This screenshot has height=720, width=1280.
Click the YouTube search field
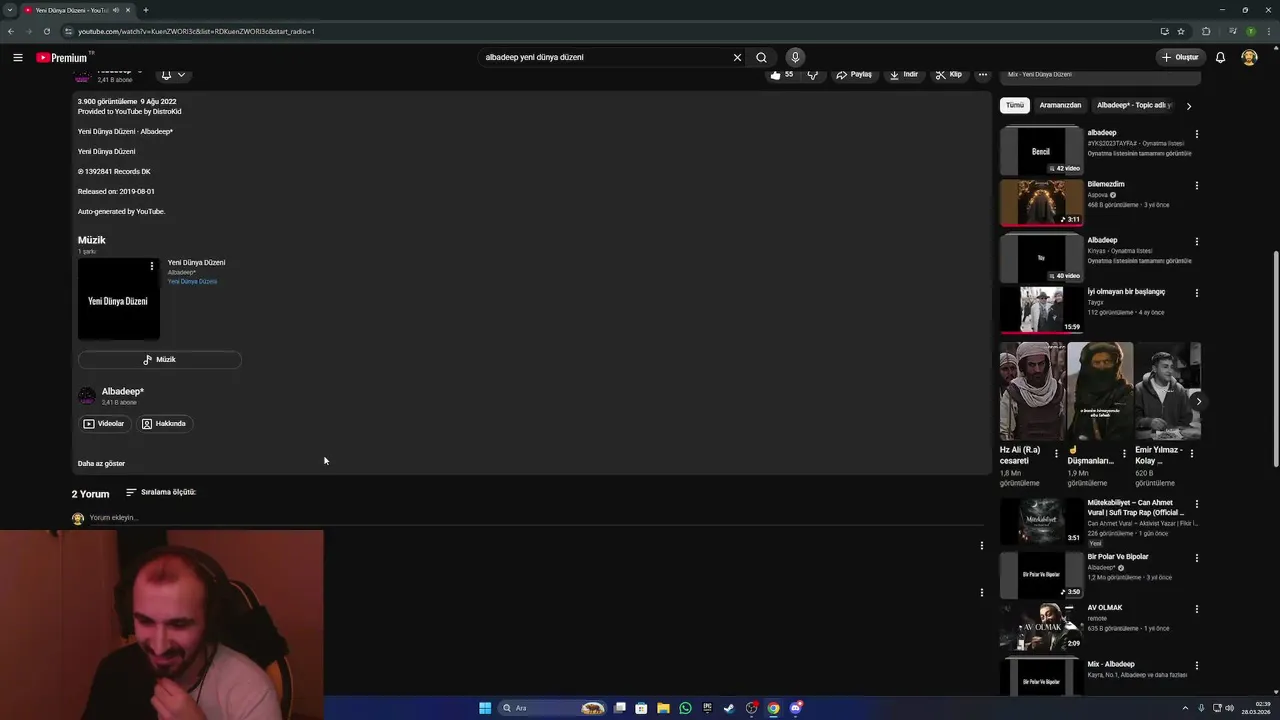pos(605,57)
